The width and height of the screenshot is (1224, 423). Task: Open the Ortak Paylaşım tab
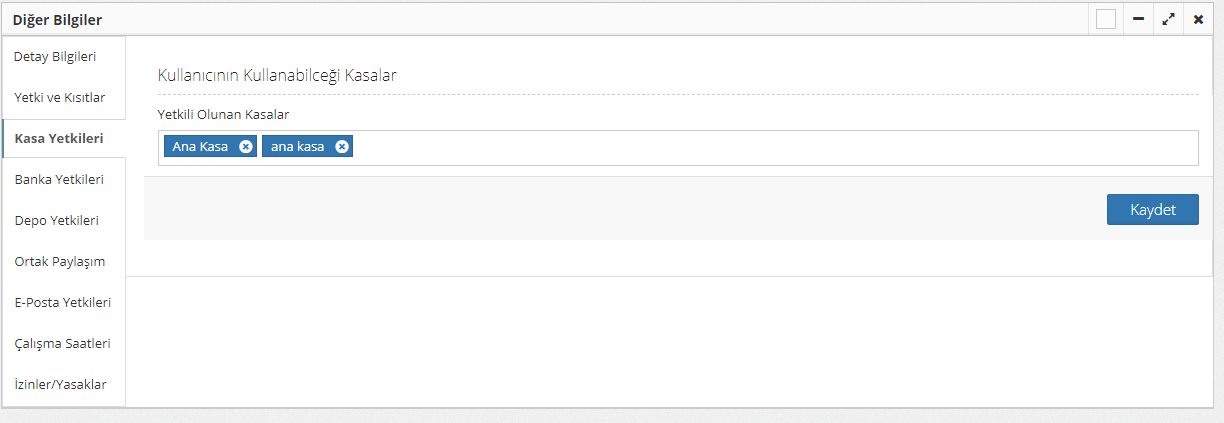pos(60,262)
